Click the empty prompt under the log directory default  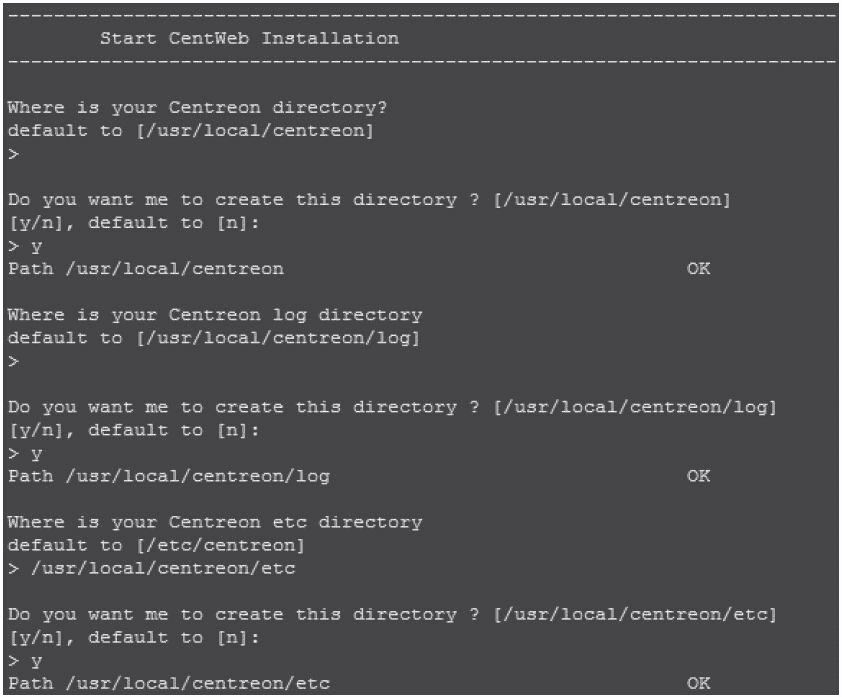pos(13,361)
